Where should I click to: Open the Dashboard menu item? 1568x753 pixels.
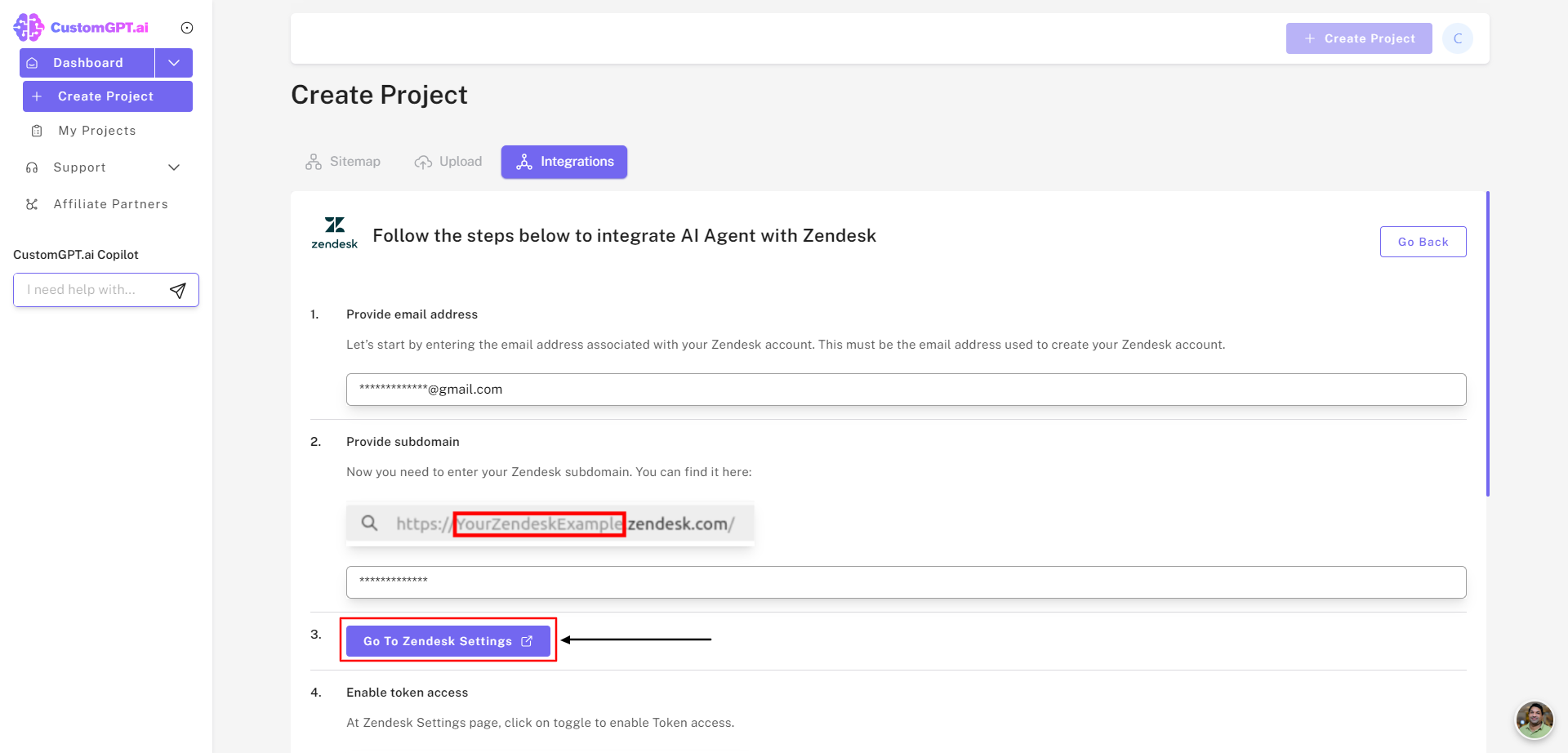(x=87, y=63)
